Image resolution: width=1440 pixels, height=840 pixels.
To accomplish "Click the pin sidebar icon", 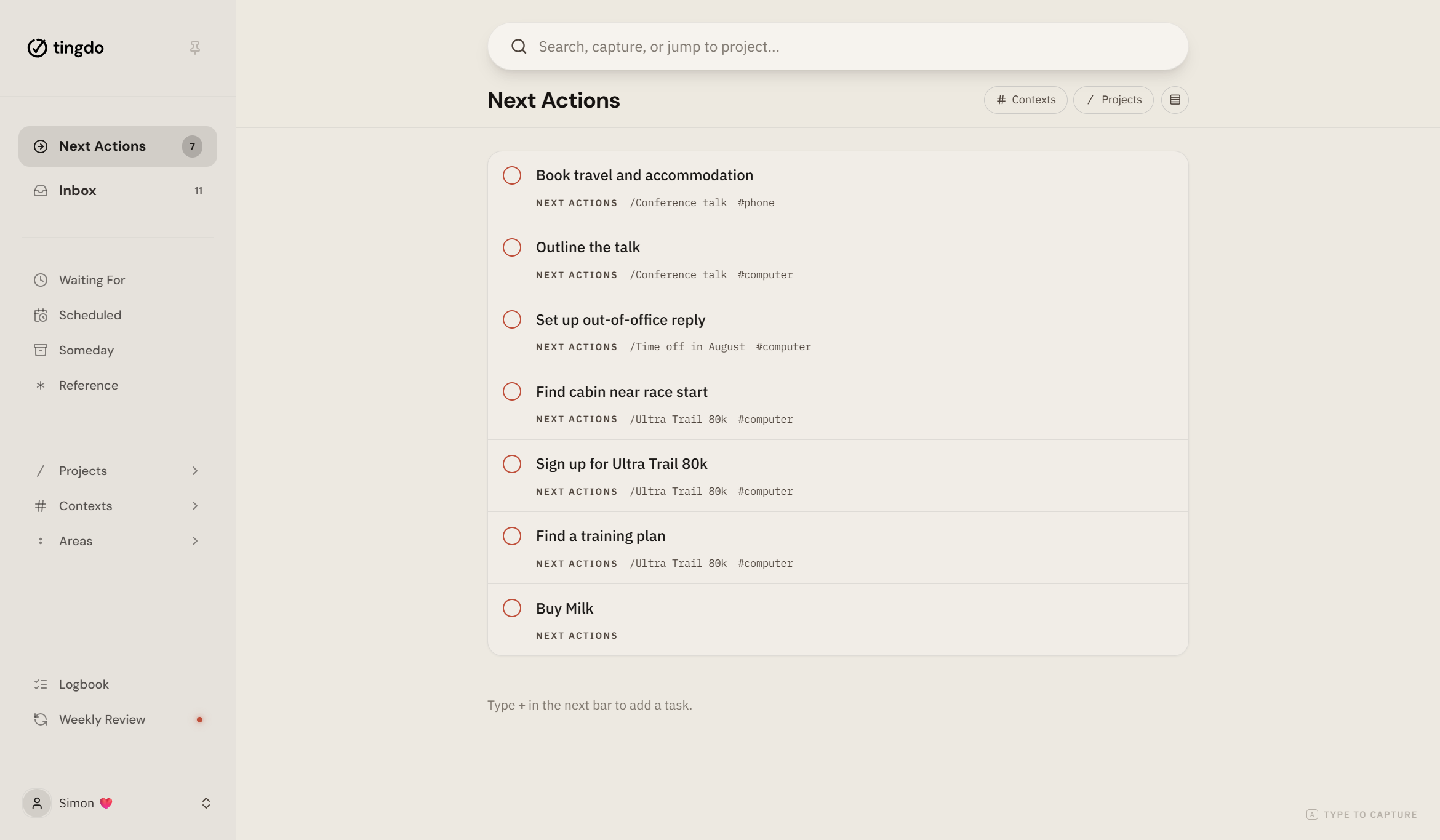I will pyautogui.click(x=195, y=47).
